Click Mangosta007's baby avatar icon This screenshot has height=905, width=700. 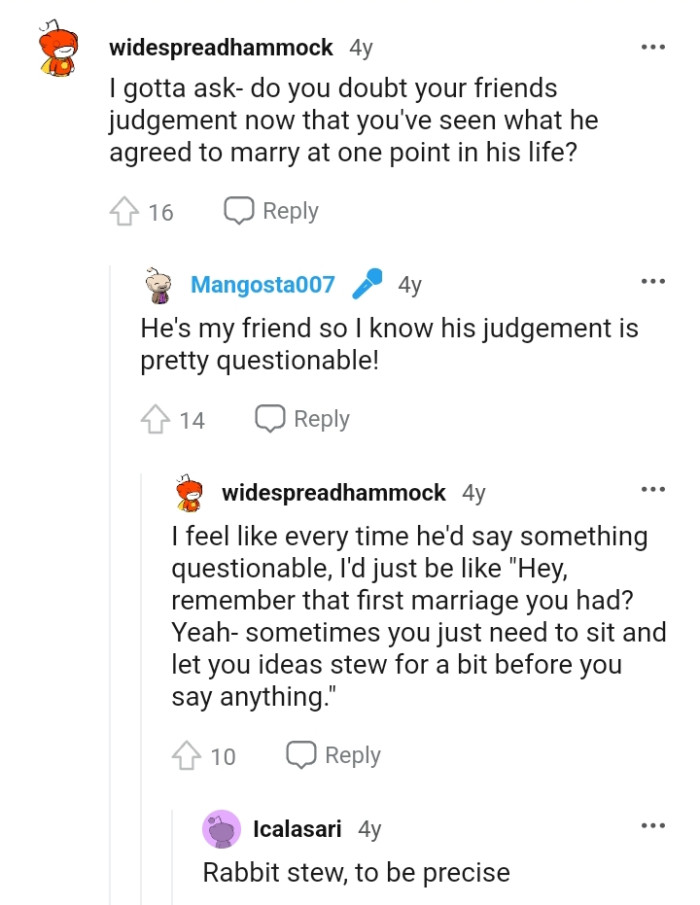click(158, 283)
